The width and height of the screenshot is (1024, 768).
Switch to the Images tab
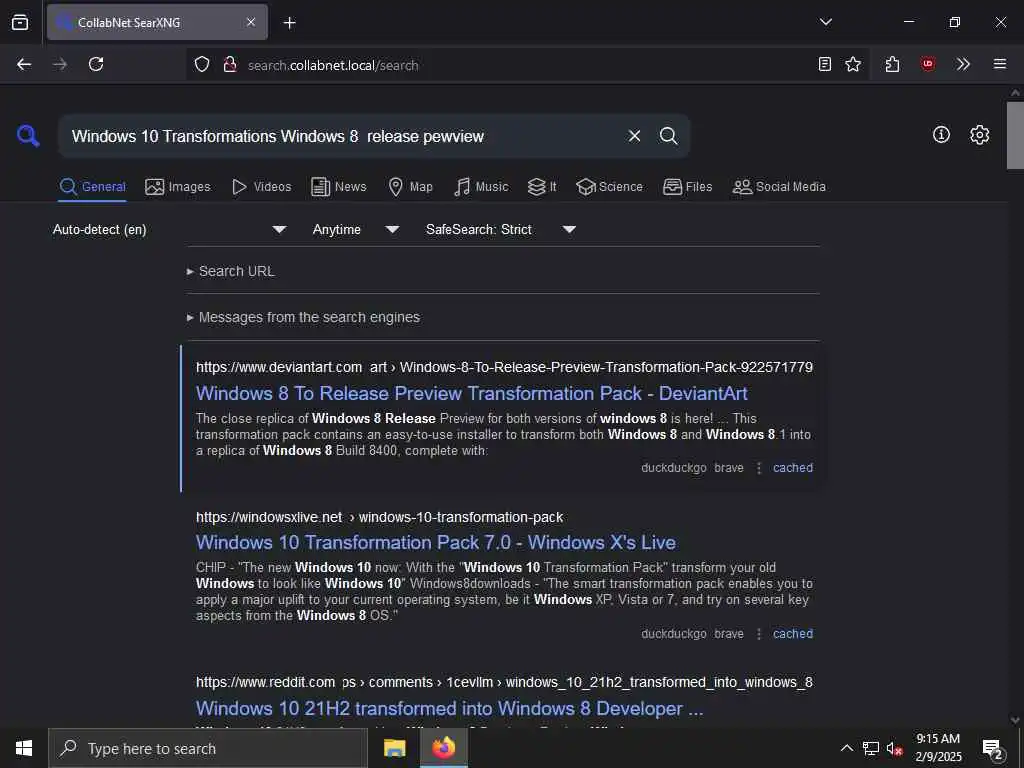[x=178, y=187]
